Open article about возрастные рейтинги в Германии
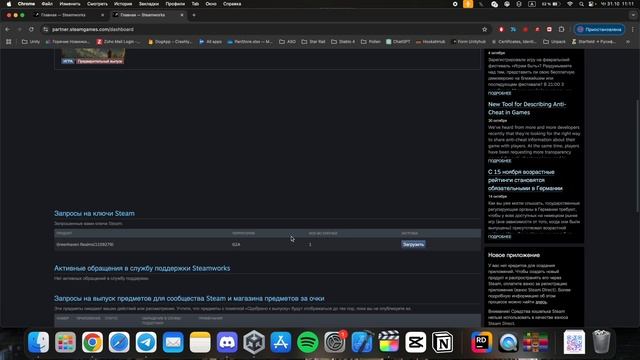 [525, 180]
